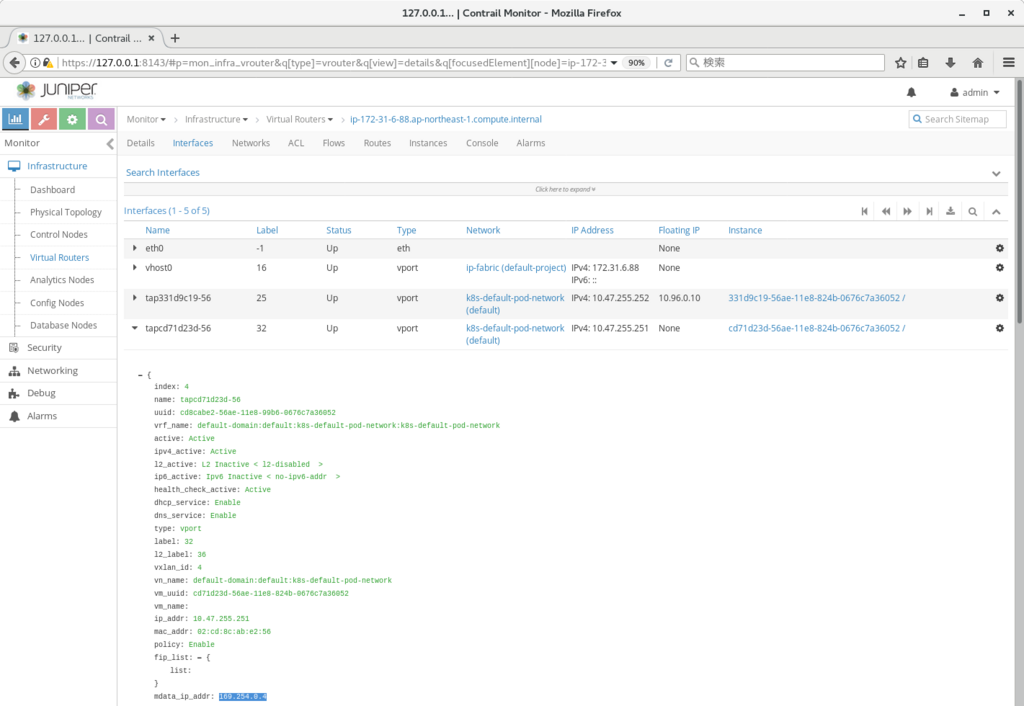Select Dashboard in the Infrastructure tree
The width and height of the screenshot is (1024, 706).
(52, 190)
